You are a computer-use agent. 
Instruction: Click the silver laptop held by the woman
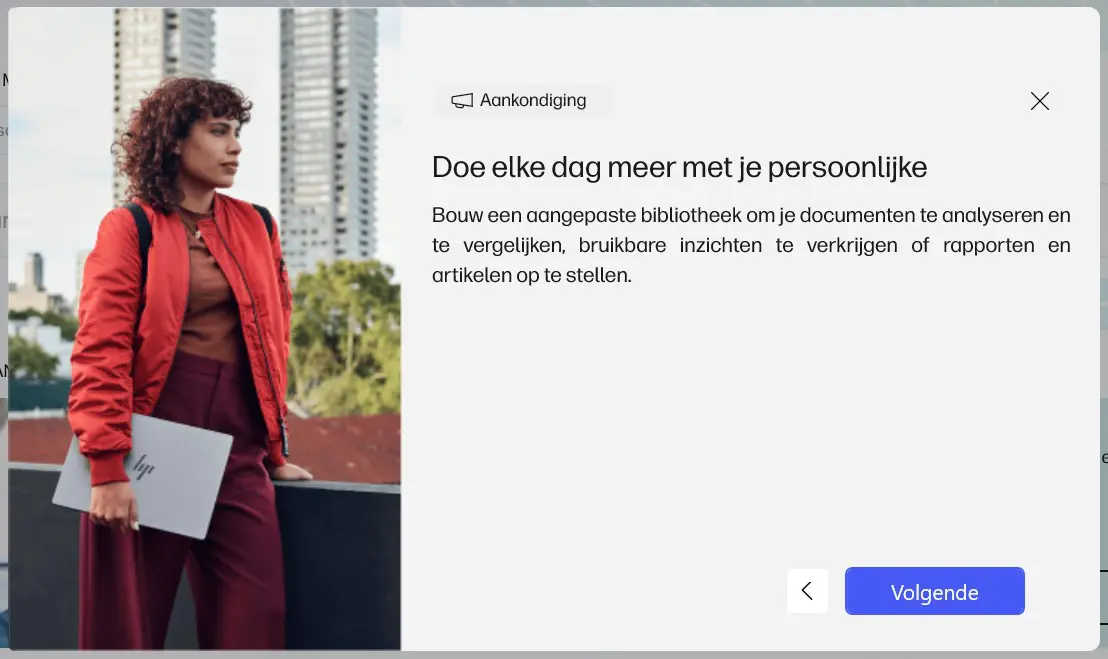[143, 475]
